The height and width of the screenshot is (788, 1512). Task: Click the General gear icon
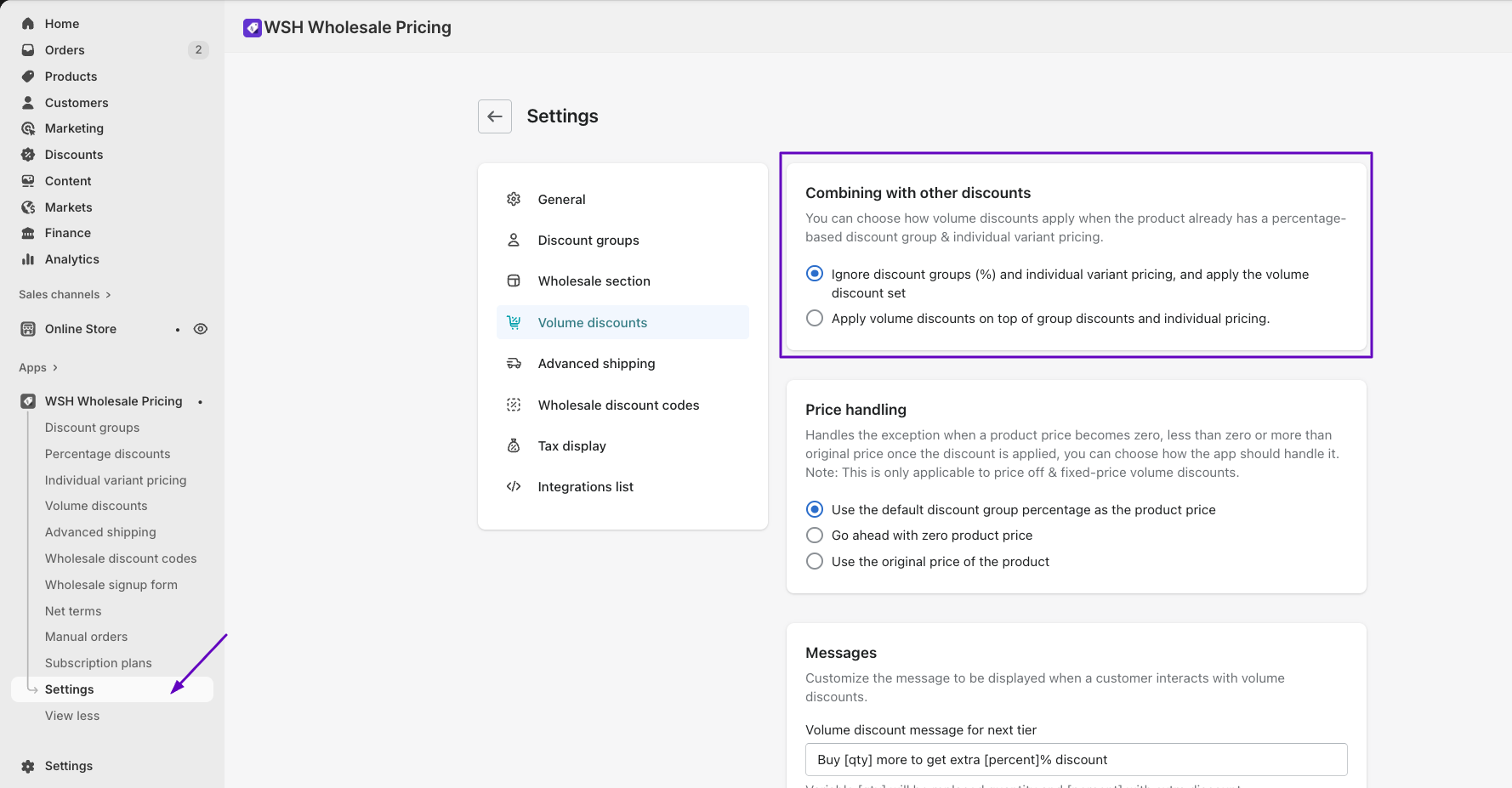pyautogui.click(x=514, y=199)
